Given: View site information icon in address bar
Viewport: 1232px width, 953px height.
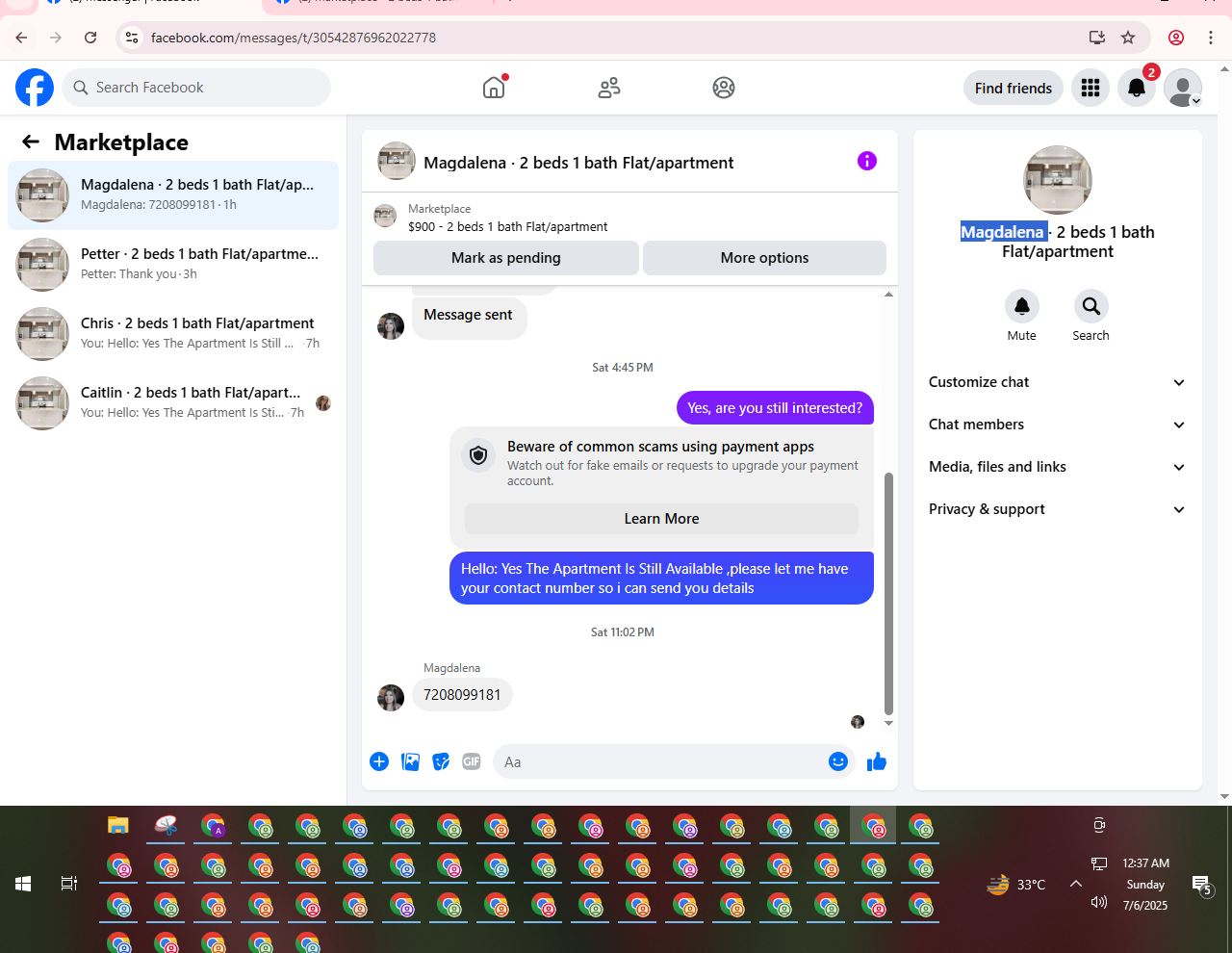Looking at the screenshot, I should 132,38.
